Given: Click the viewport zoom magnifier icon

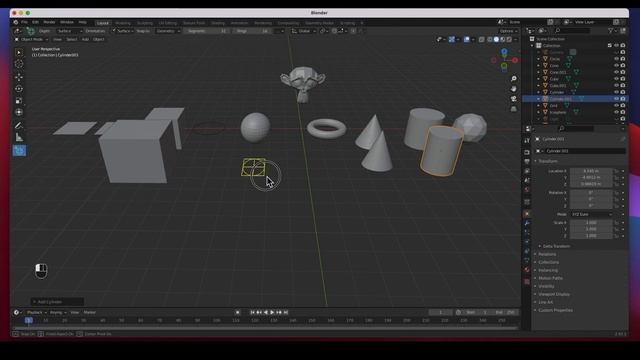Looking at the screenshot, I should point(514,79).
